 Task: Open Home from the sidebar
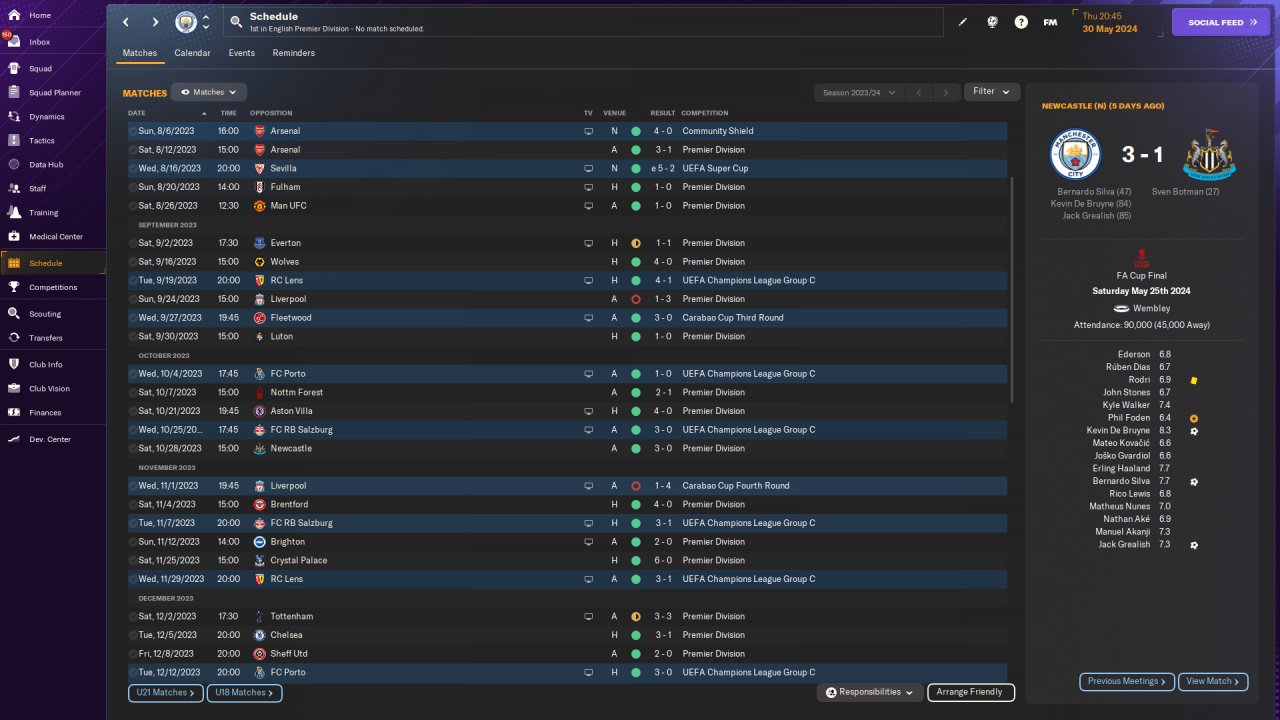(40, 16)
